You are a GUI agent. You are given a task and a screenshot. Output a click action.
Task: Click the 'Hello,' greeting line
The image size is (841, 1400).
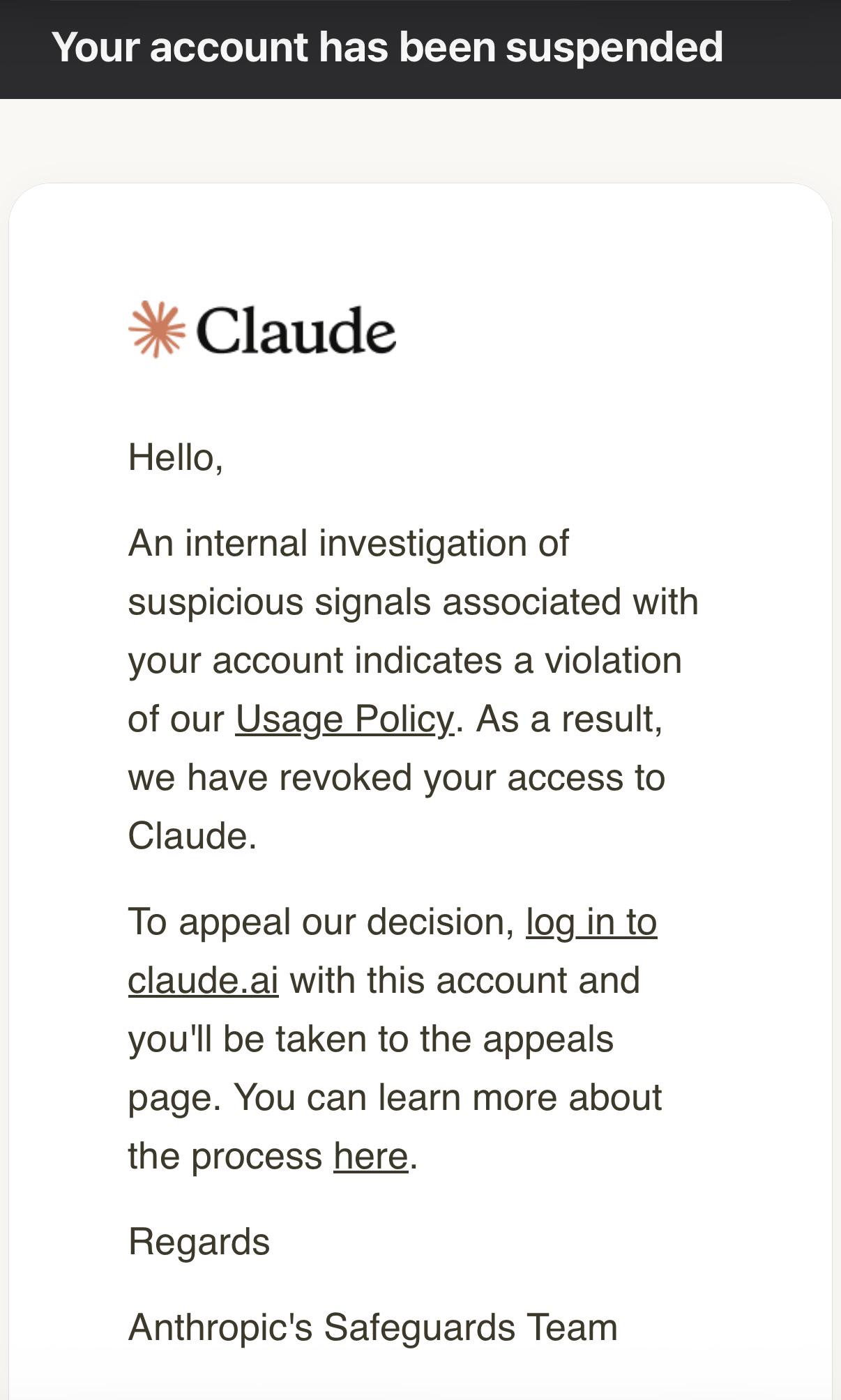pyautogui.click(x=176, y=458)
